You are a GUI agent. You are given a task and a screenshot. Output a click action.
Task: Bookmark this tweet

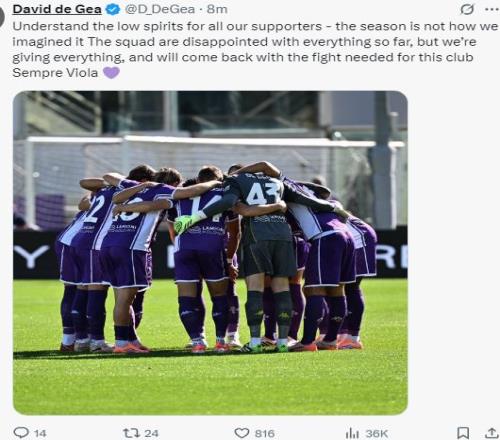click(x=463, y=433)
